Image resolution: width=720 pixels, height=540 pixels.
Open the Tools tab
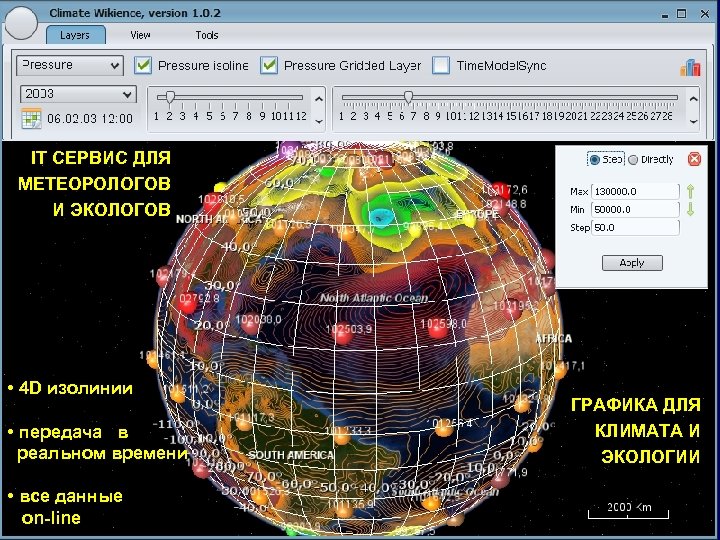[207, 35]
